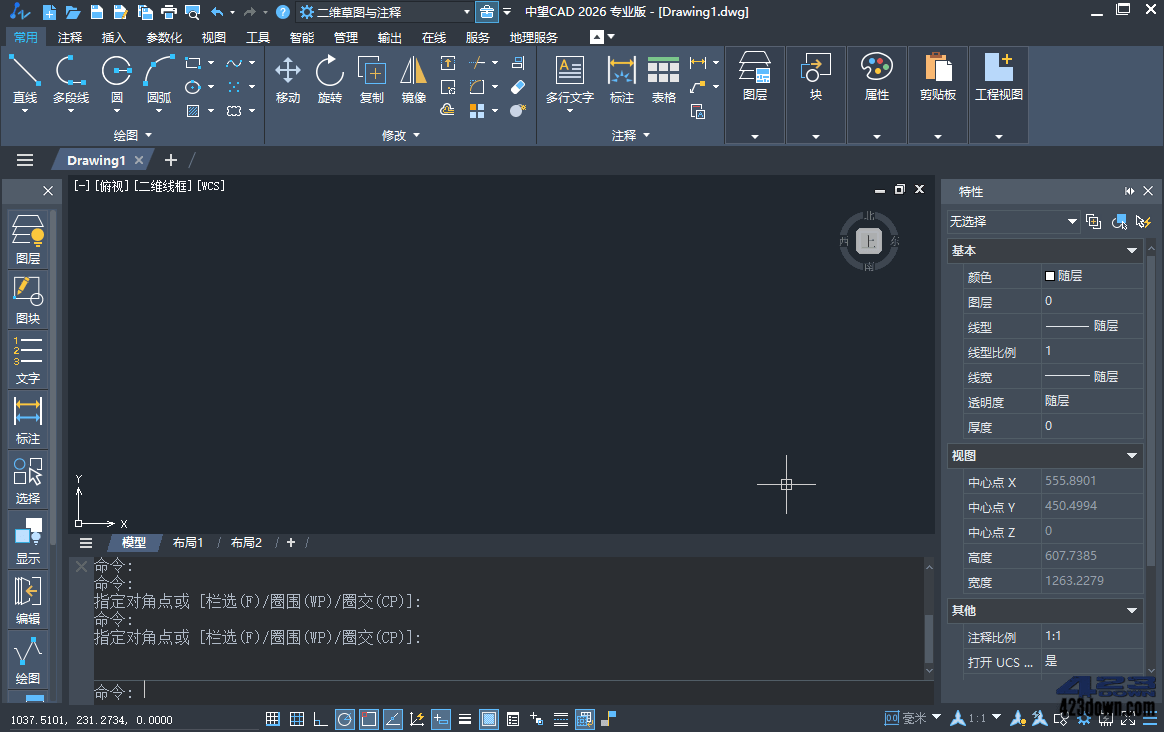
Task: Toggle ortho mode in the status bar
Action: tap(320, 718)
